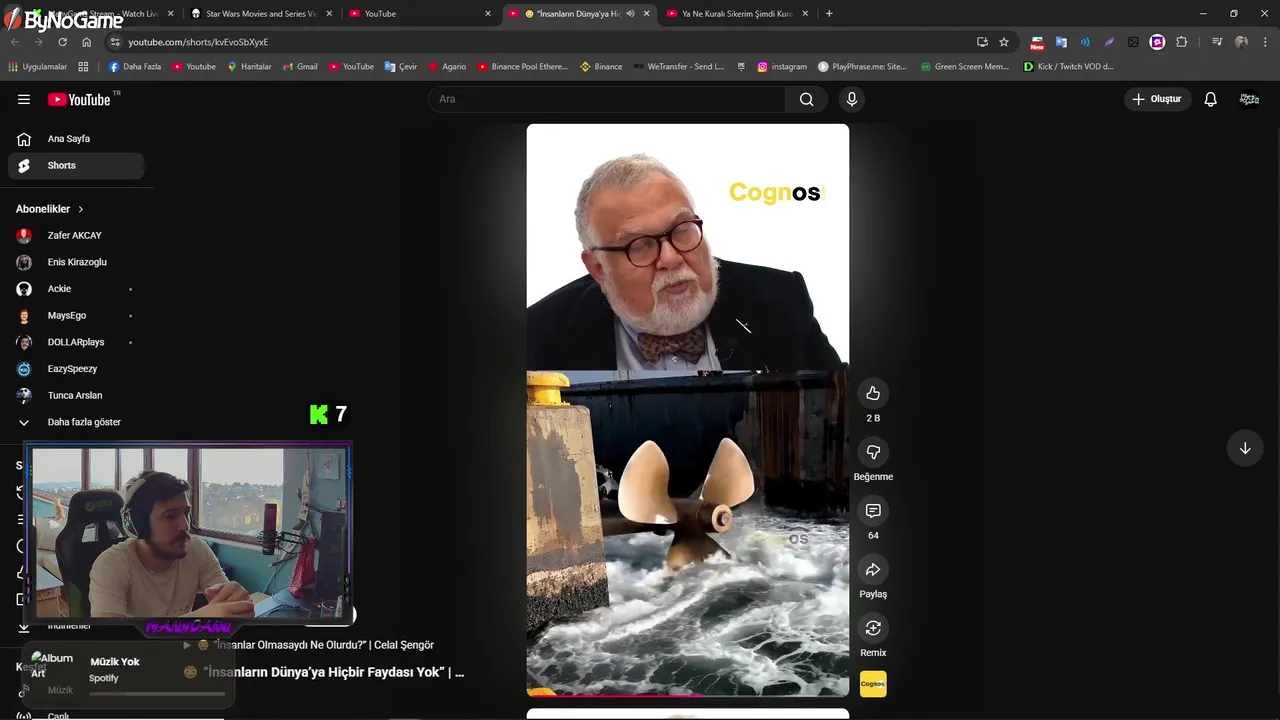The image size is (1280, 720).
Task: Go back in browser history
Action: [14, 42]
